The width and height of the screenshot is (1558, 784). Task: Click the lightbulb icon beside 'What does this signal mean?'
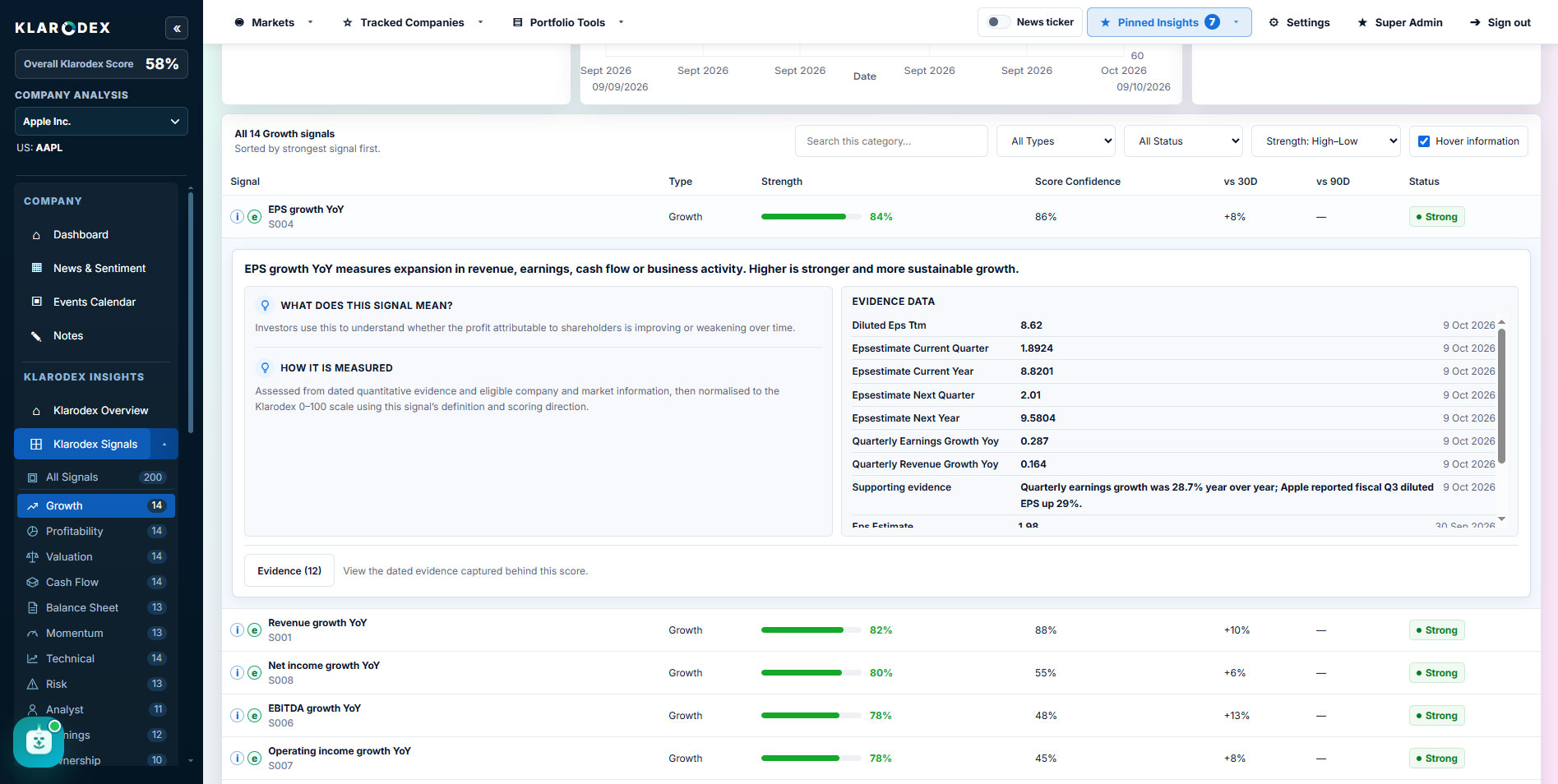265,305
